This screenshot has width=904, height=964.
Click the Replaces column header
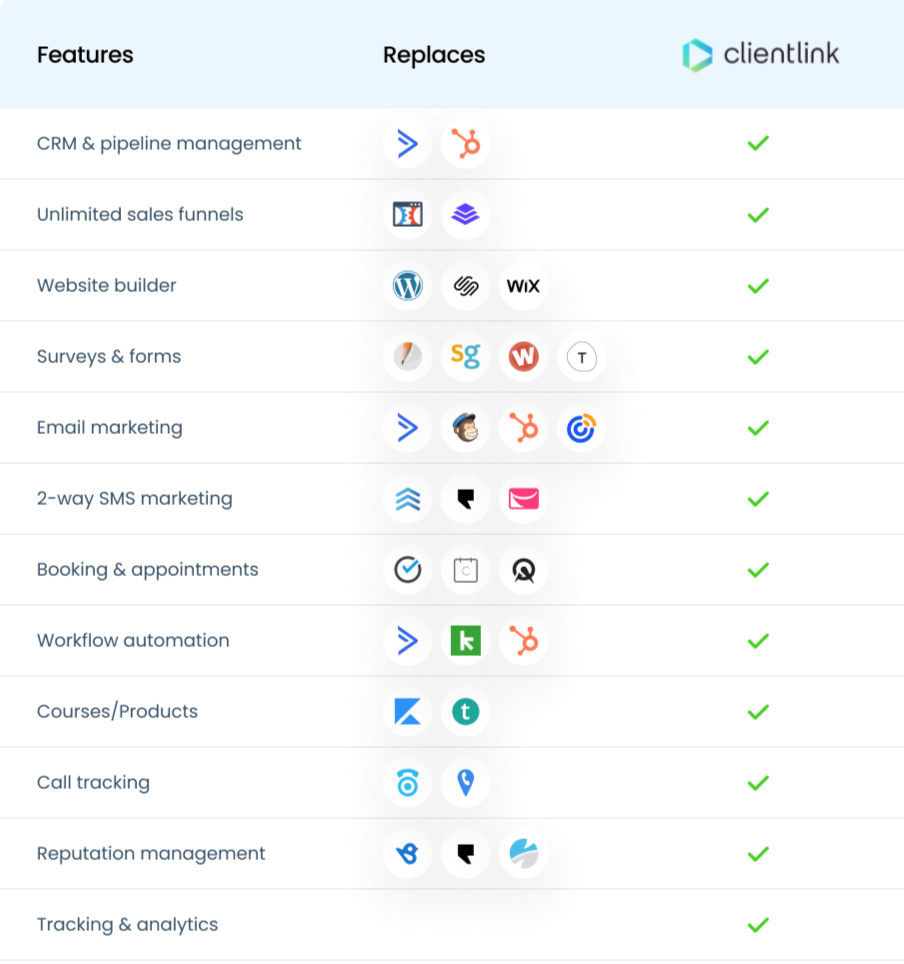434,55
